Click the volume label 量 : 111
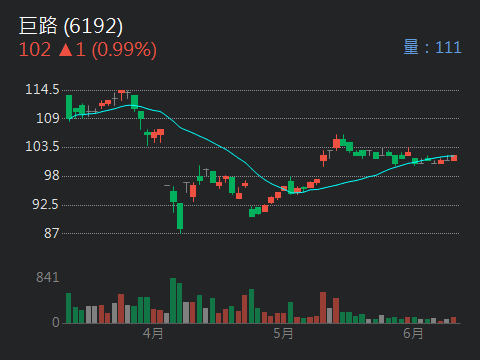Image resolution: width=480 pixels, height=360 pixels. [x=432, y=47]
